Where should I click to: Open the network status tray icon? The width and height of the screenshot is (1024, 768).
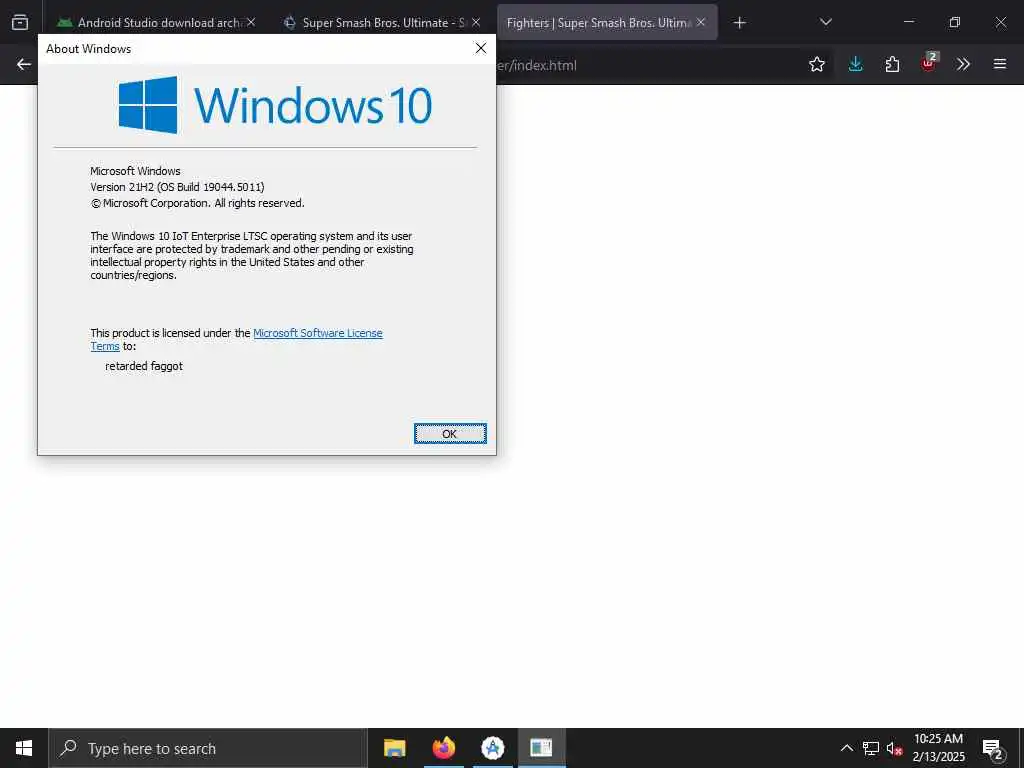871,748
